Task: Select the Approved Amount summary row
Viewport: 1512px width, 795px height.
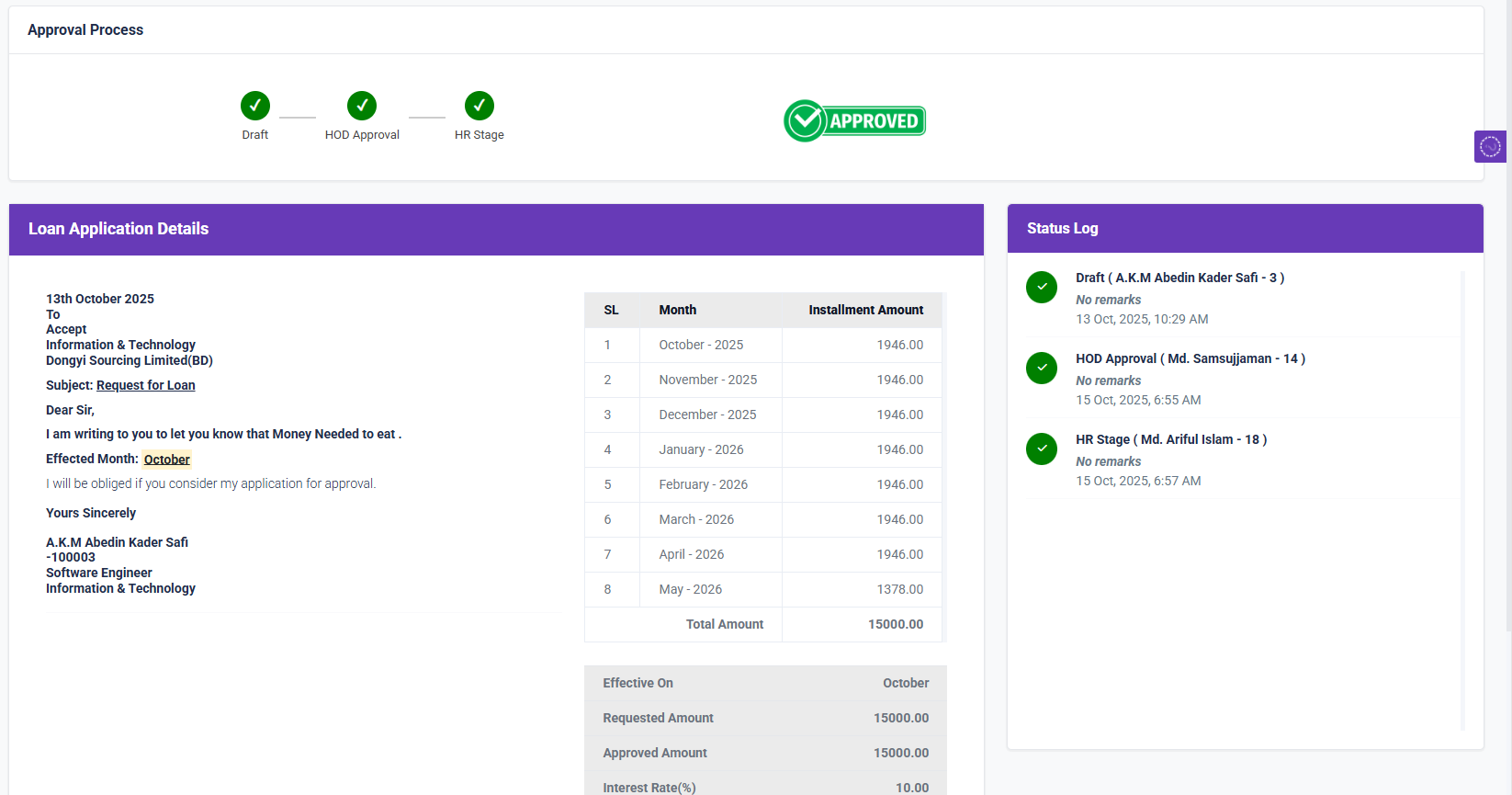Action: [x=765, y=753]
